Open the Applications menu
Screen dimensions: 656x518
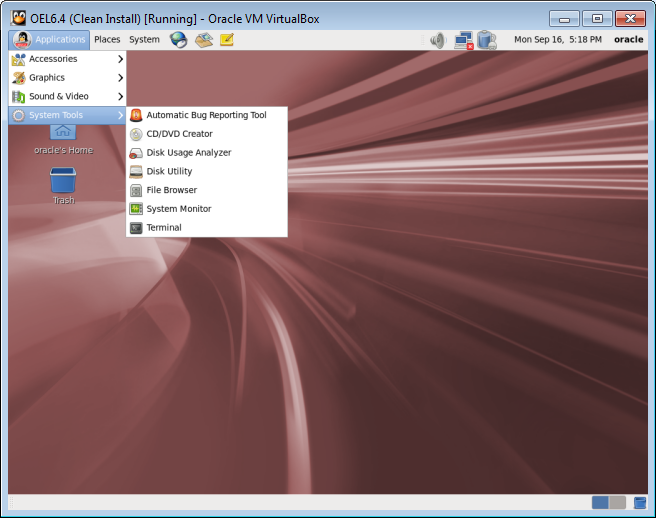click(x=49, y=40)
